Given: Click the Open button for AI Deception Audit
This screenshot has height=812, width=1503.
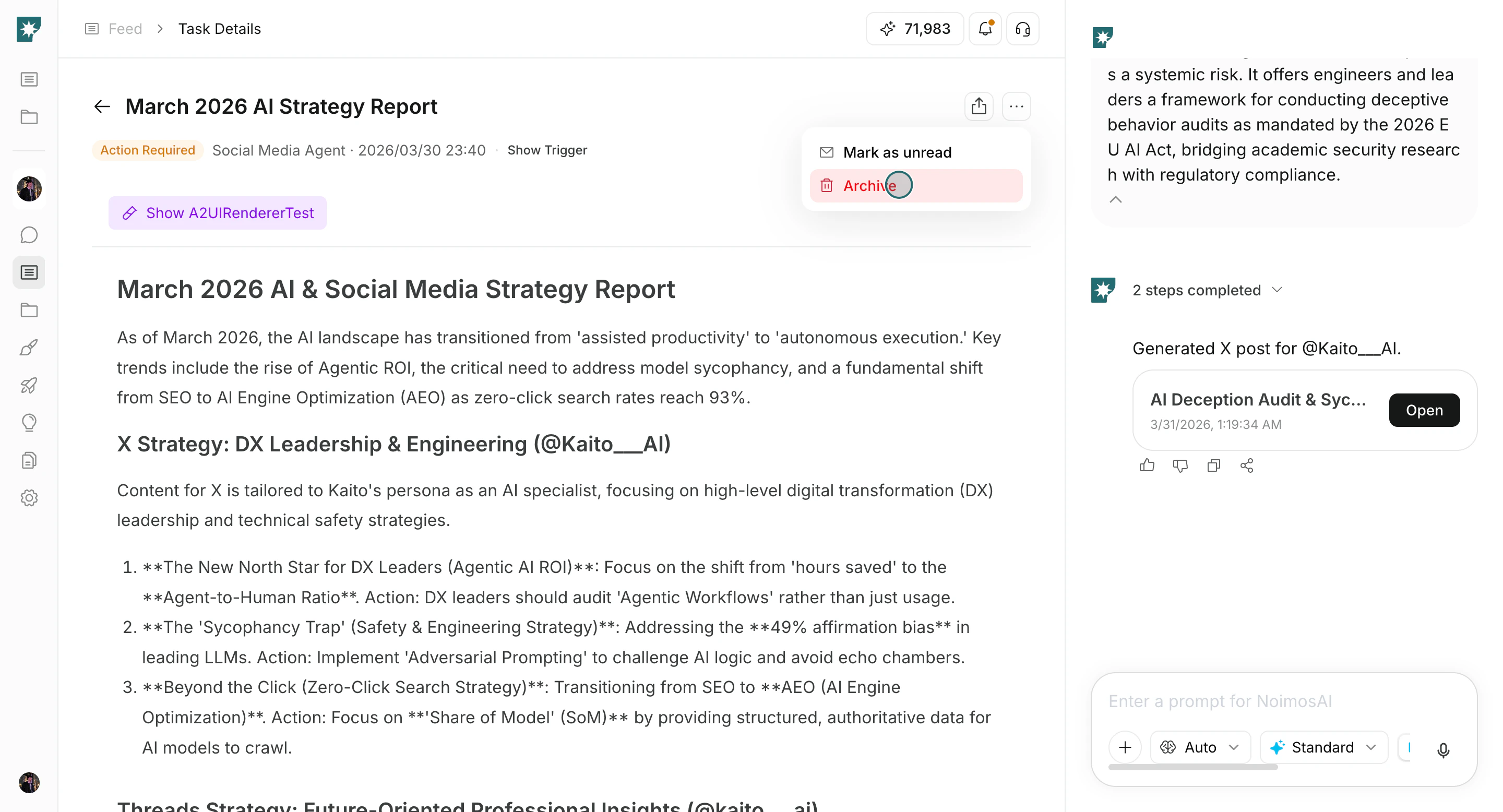Looking at the screenshot, I should [x=1424, y=410].
